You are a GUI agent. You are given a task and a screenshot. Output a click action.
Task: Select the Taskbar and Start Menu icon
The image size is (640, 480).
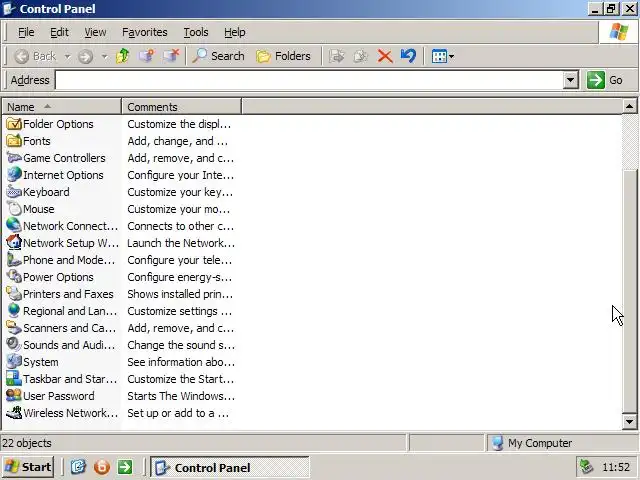[14, 379]
